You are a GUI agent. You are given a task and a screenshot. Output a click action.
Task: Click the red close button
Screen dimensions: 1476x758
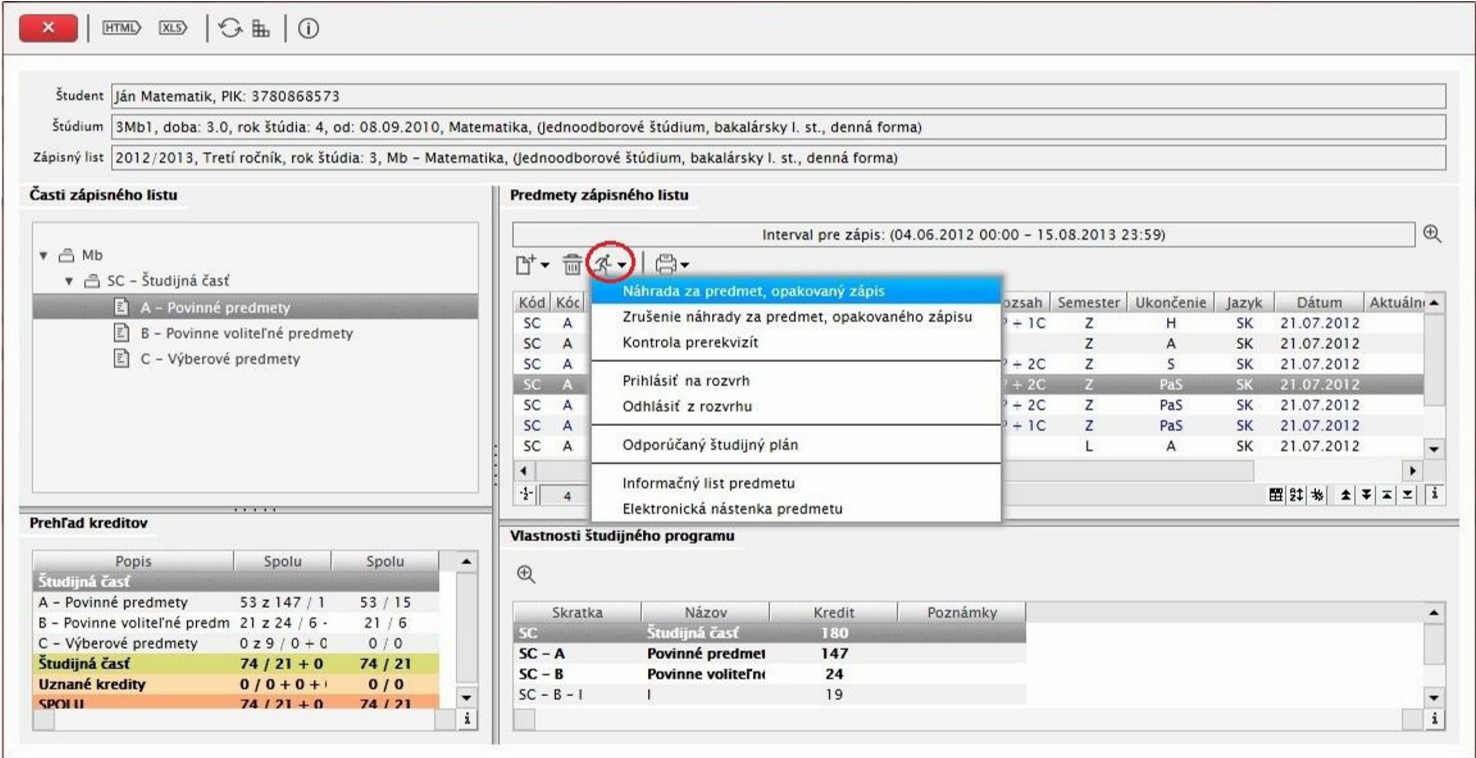coord(48,28)
